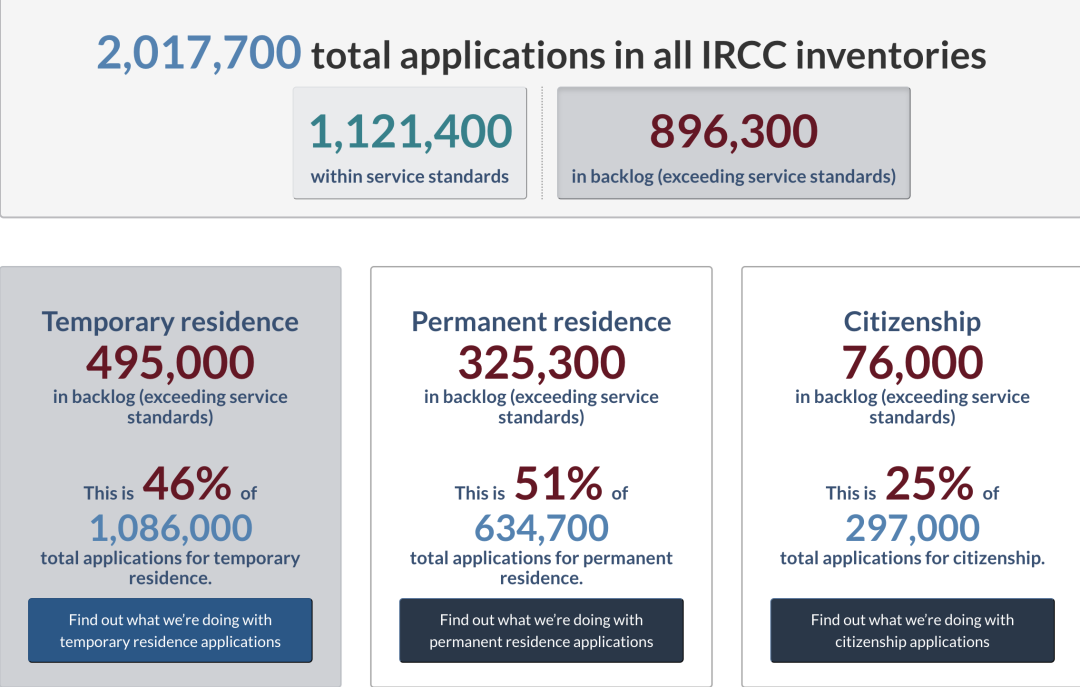The width and height of the screenshot is (1080, 687).
Task: Click 'total applications for temporary residence.' text
Action: (x=170, y=568)
